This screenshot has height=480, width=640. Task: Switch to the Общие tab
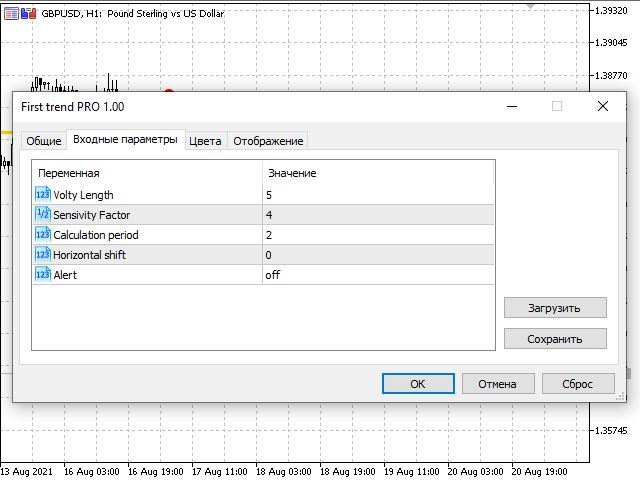[44, 141]
